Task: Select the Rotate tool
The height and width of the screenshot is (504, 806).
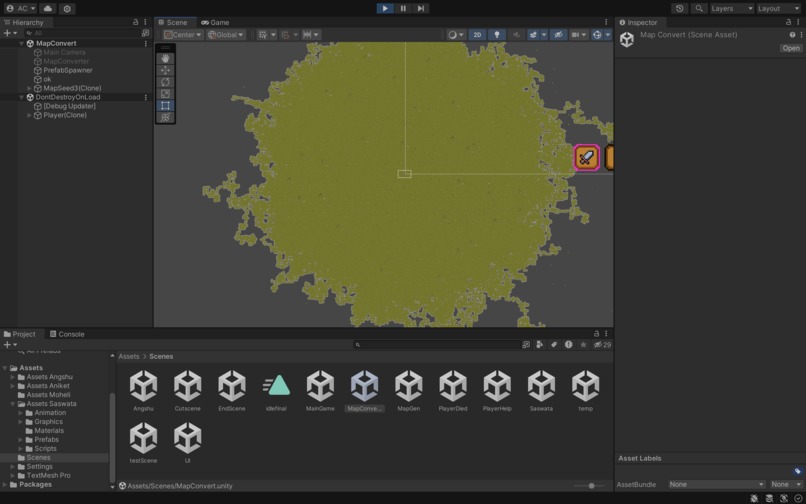Action: [x=165, y=82]
